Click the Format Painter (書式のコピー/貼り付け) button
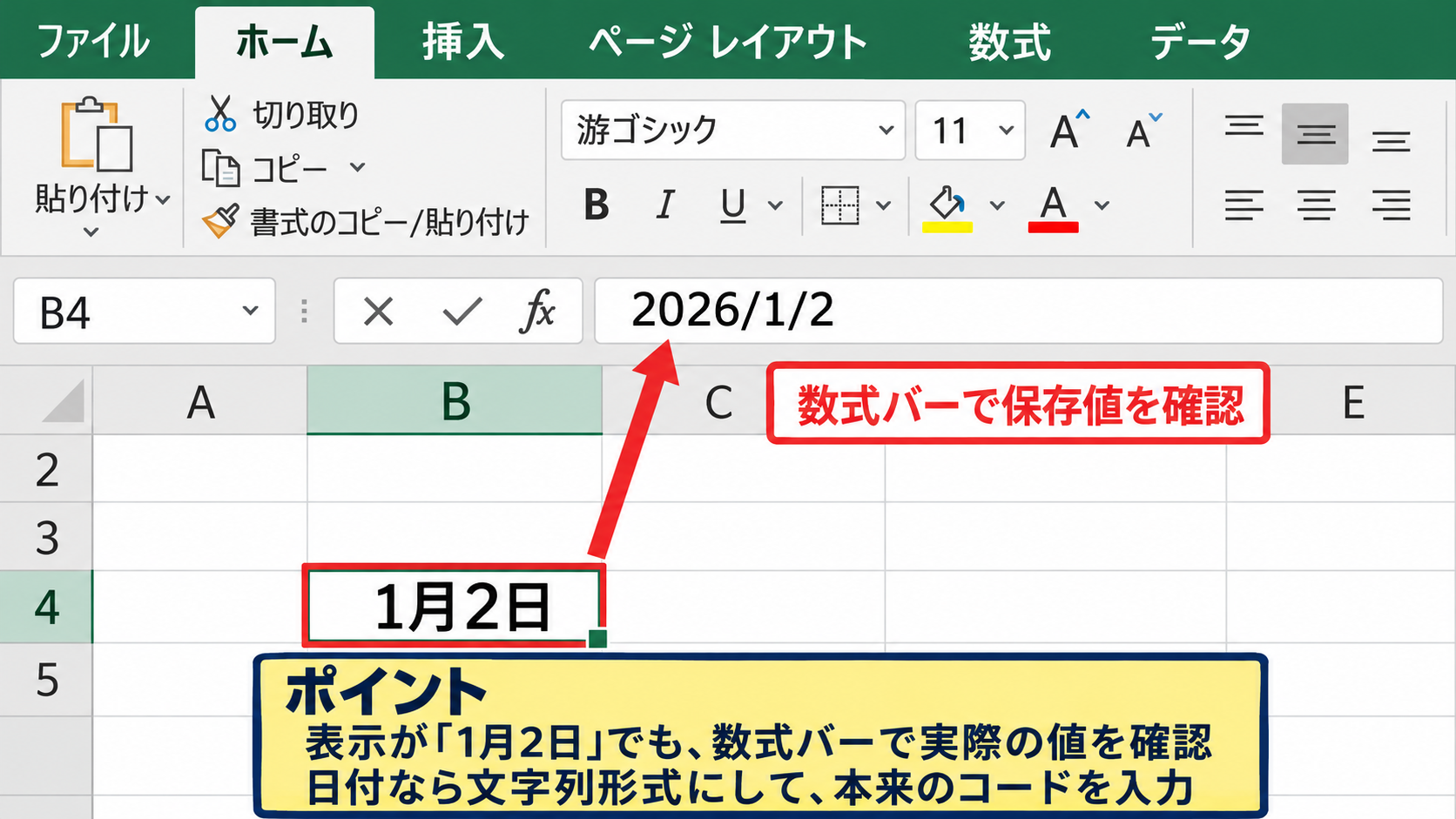Screen dimensions: 1456x819 click(366, 222)
